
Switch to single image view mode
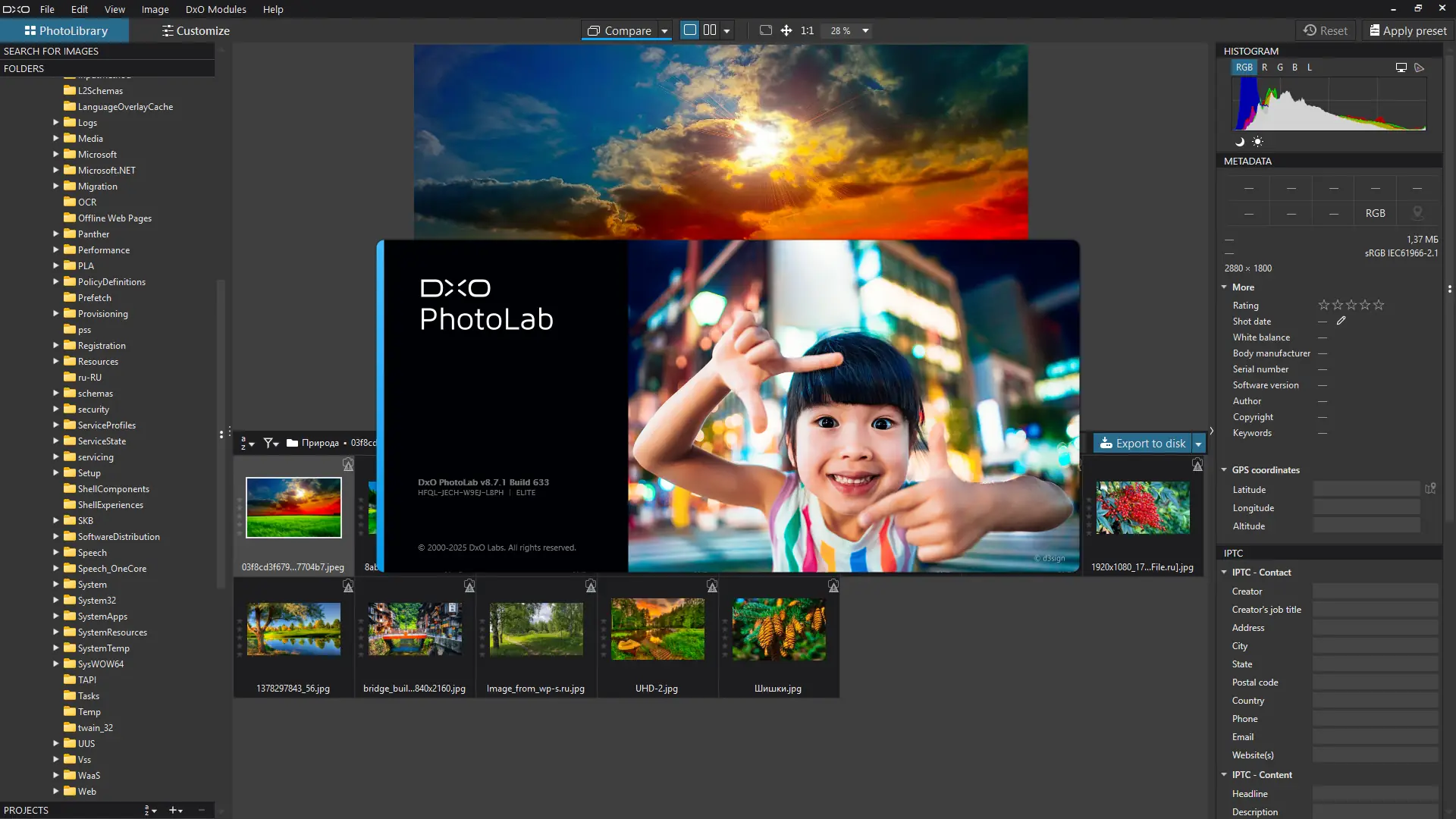(x=690, y=30)
